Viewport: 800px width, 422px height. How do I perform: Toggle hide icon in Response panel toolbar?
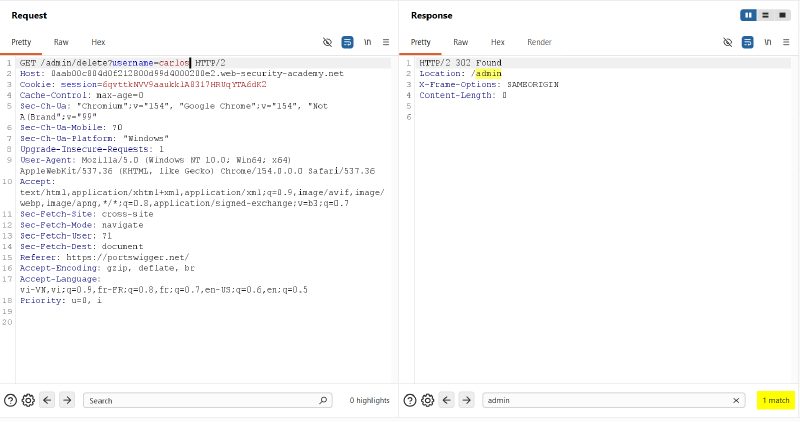pos(728,42)
